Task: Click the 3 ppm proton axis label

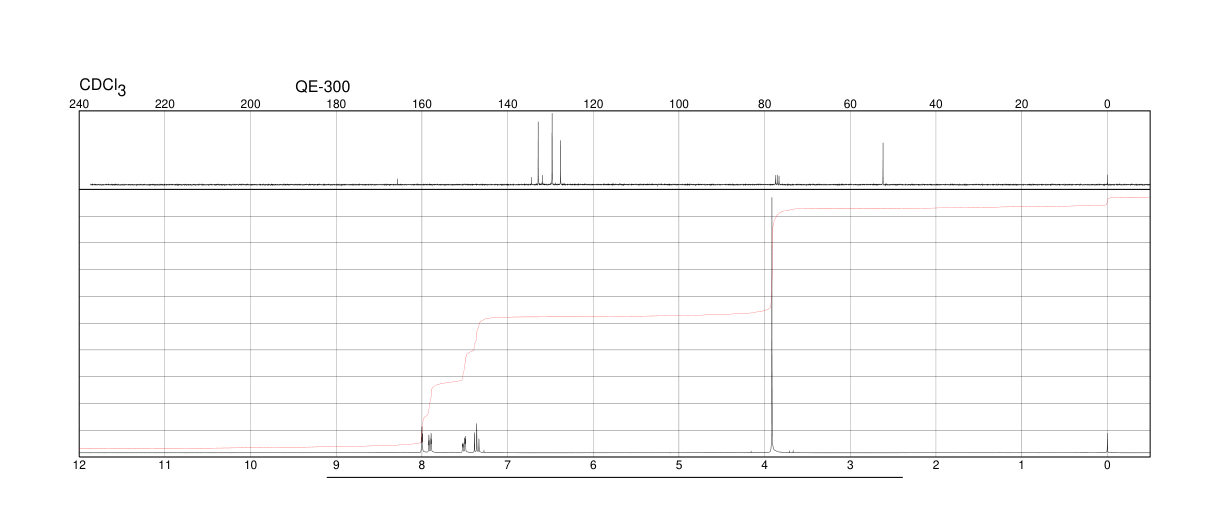Action: pyautogui.click(x=850, y=465)
